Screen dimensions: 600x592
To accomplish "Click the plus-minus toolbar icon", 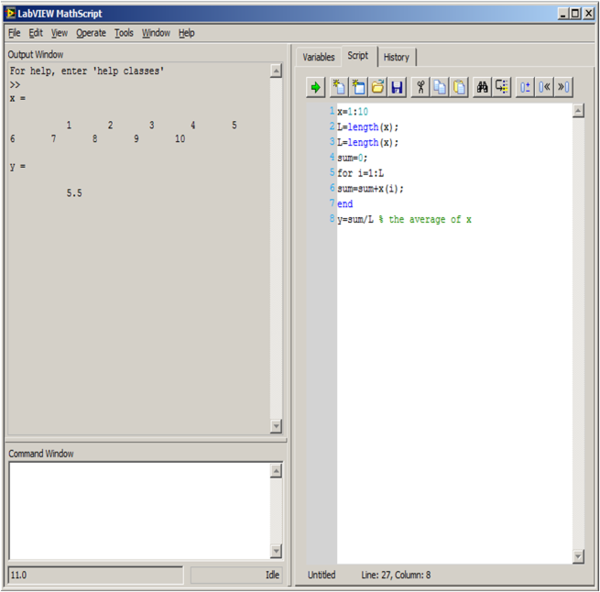I will pyautogui.click(x=525, y=87).
